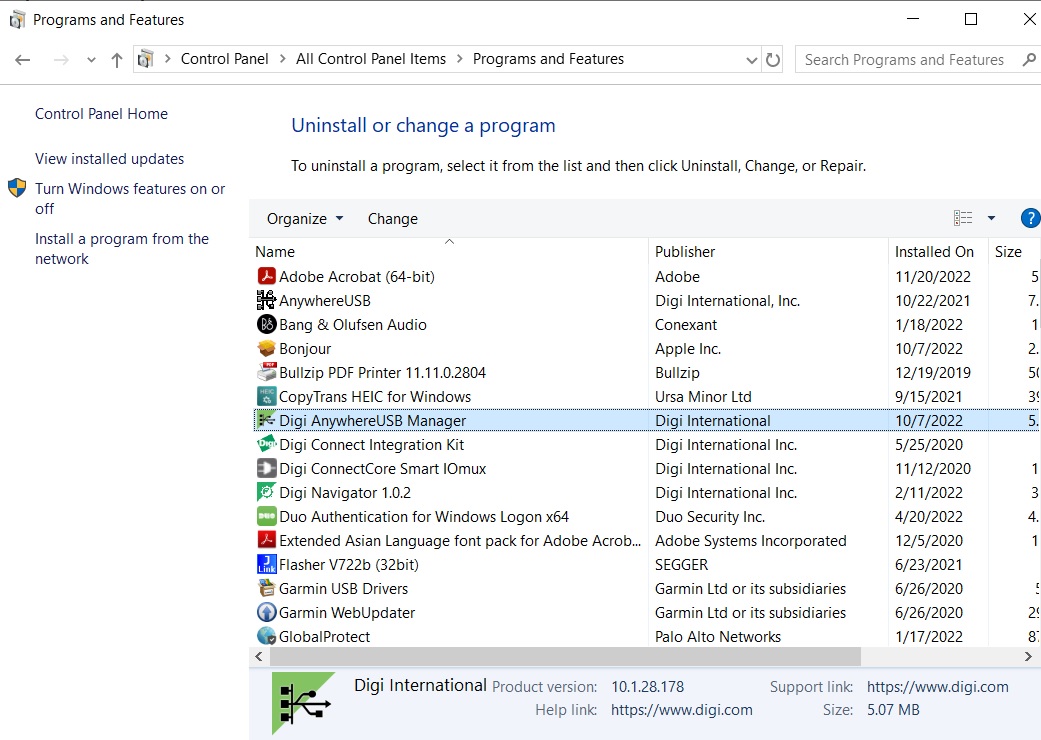Click the Digi Connect Integration Kit icon
The width and height of the screenshot is (1041, 740).
[x=266, y=444]
